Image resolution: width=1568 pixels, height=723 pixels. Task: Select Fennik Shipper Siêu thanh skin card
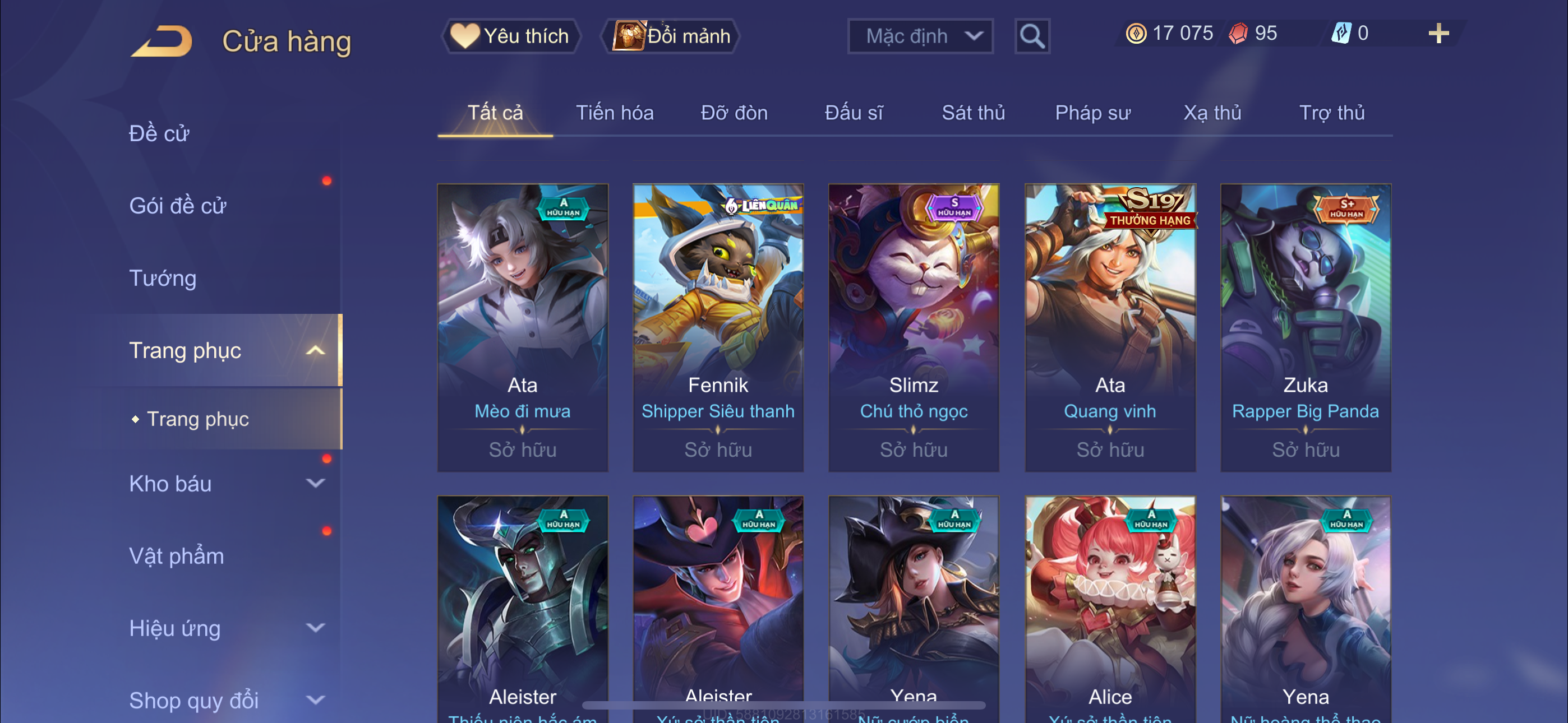[718, 327]
